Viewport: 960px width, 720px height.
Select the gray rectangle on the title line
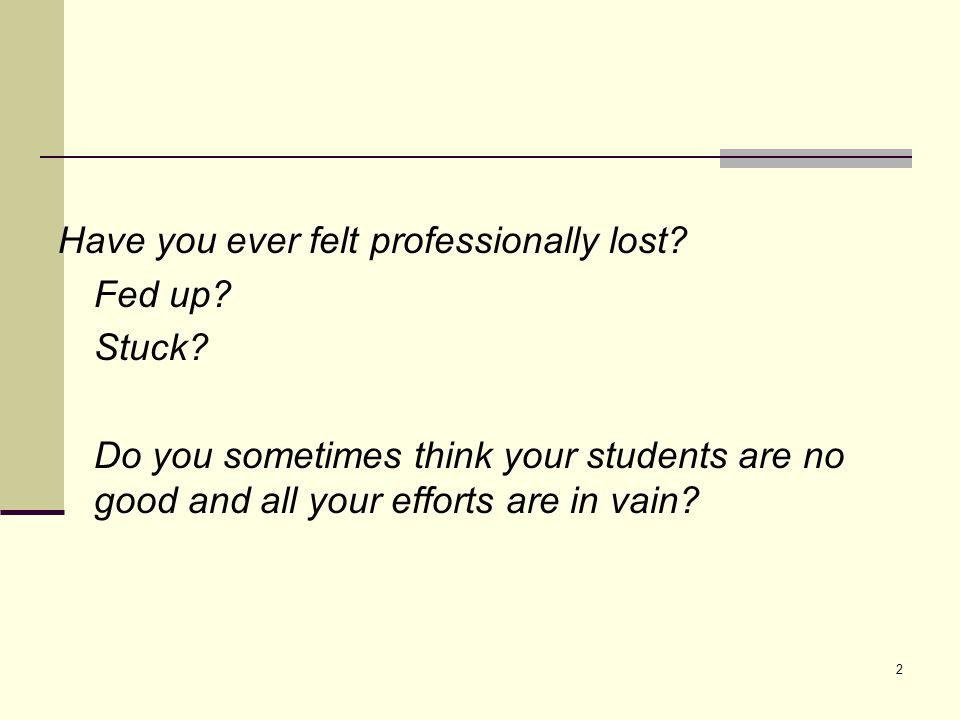click(816, 158)
